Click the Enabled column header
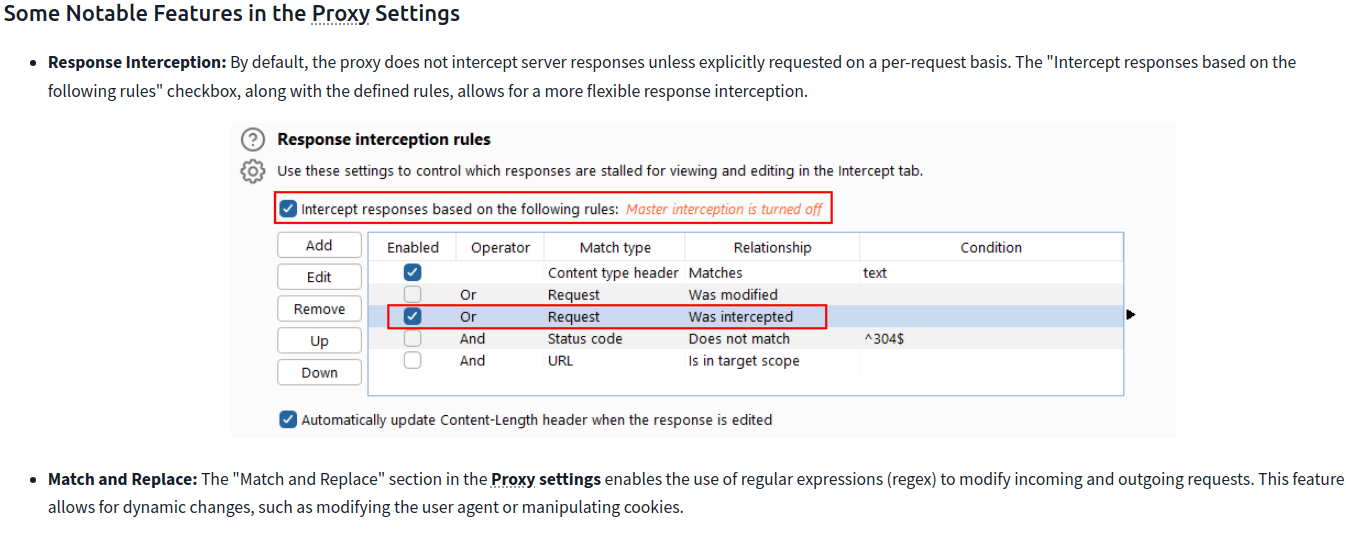 point(413,247)
